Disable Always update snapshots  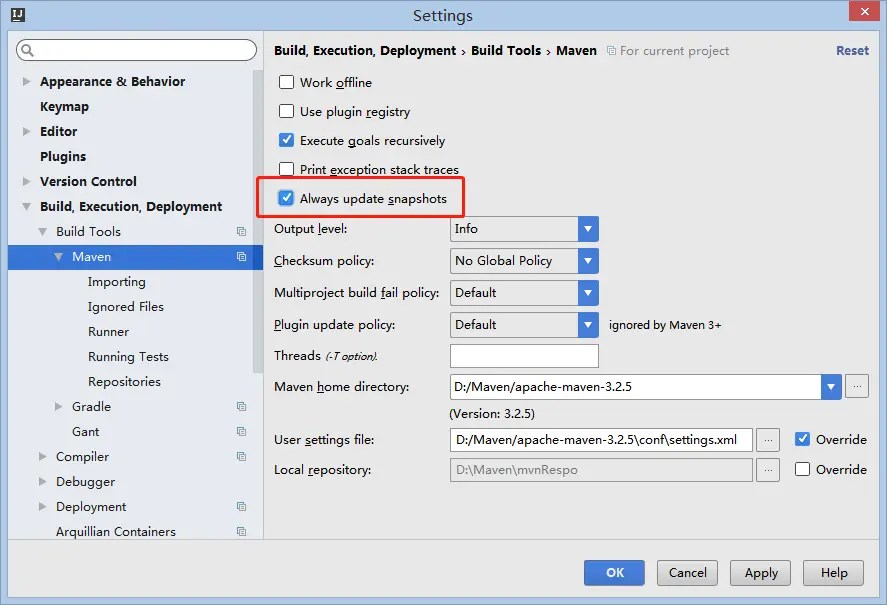pyautogui.click(x=285, y=197)
